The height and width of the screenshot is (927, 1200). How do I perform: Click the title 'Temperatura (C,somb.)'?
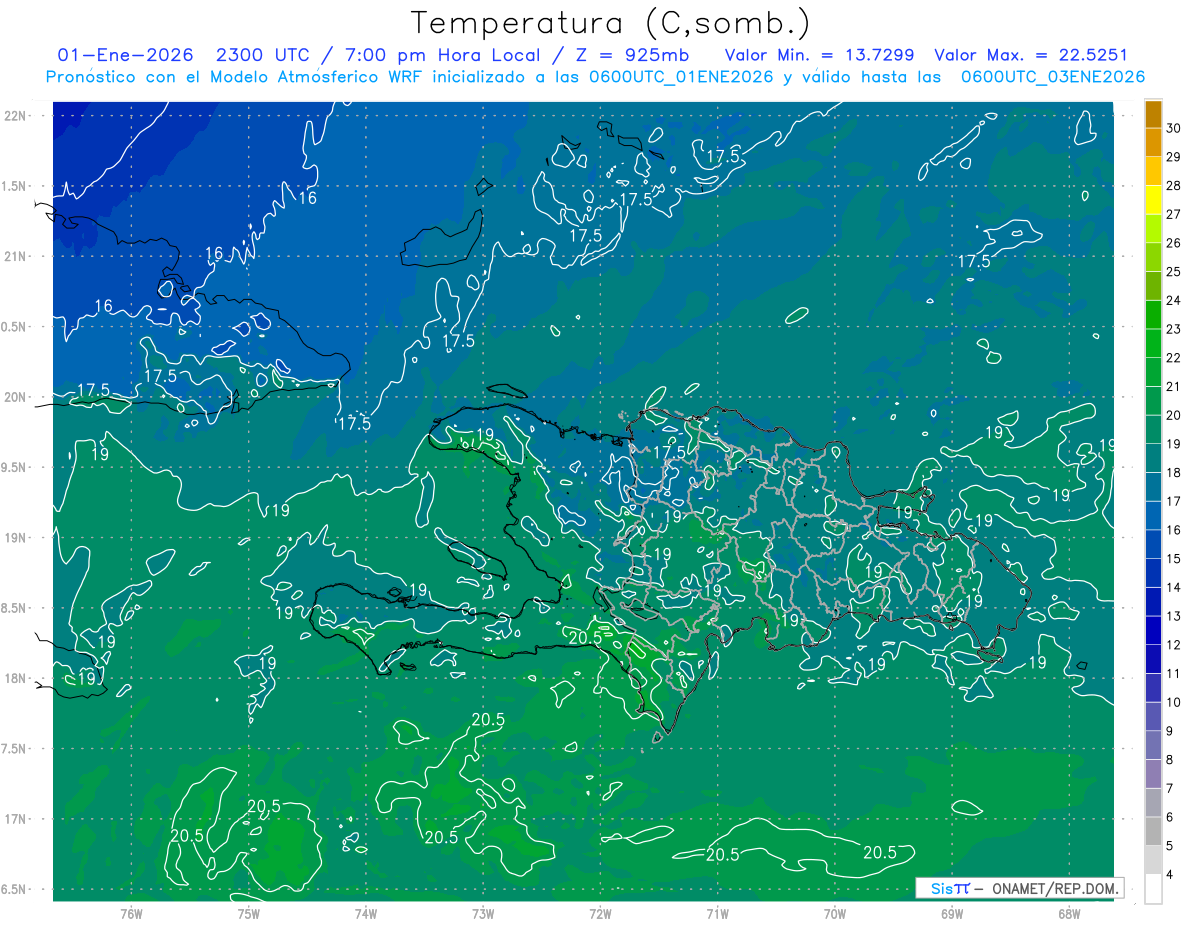pos(609,23)
